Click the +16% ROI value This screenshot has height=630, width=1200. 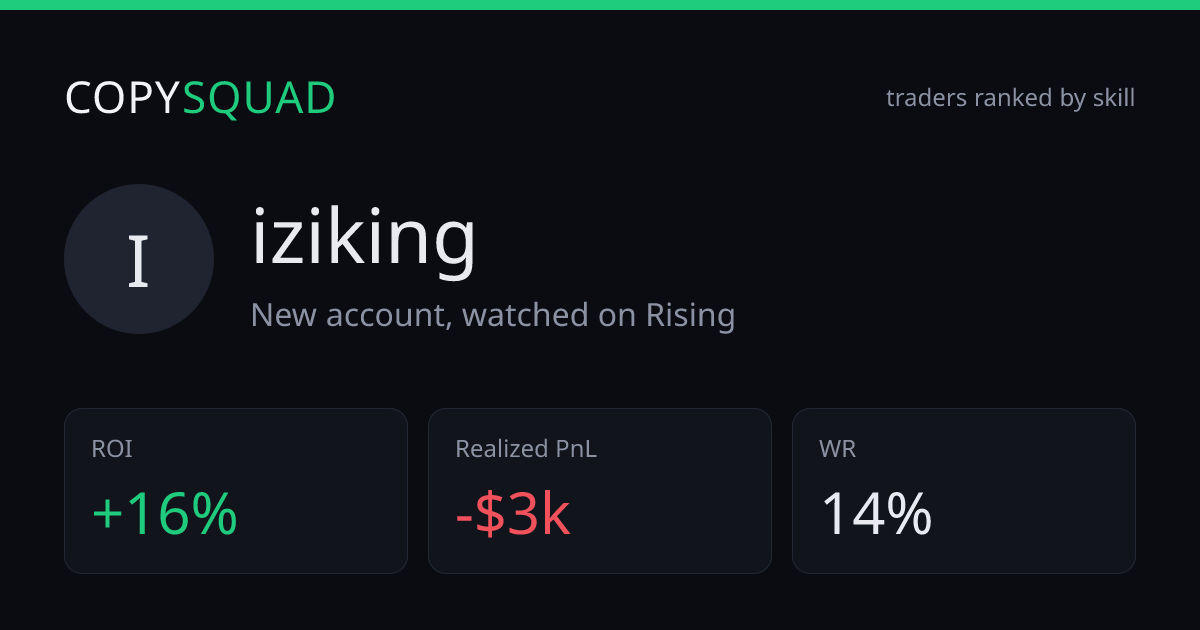point(165,514)
